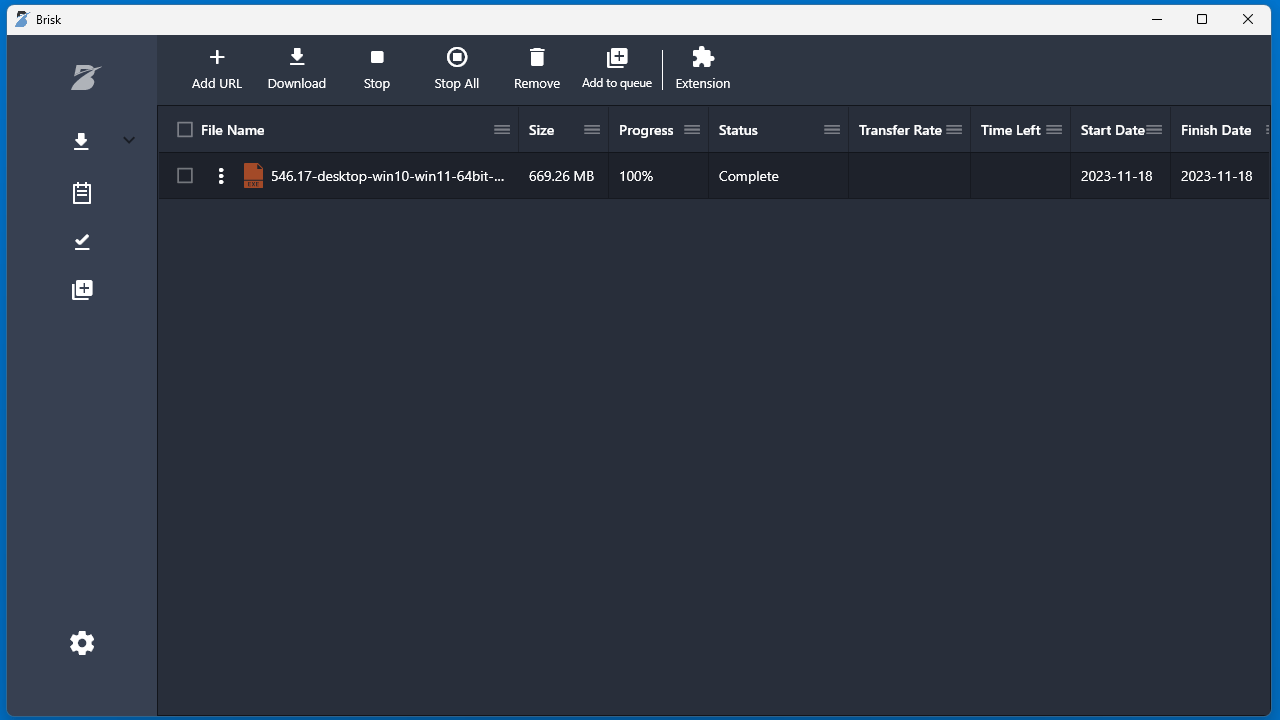
Task: Click Finish Date cell 2023-11-18
Action: (1216, 176)
